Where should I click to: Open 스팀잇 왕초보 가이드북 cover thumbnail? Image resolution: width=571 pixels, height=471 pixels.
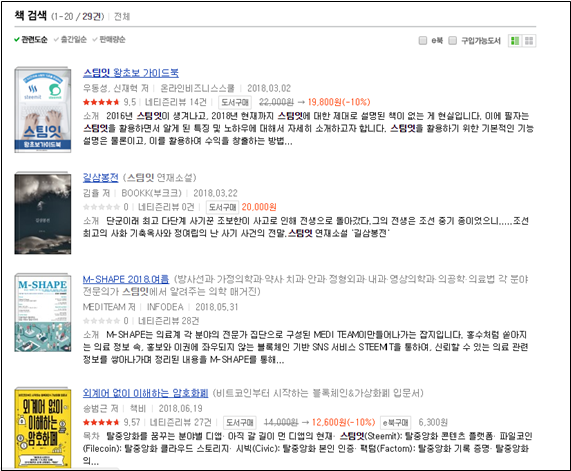43,110
